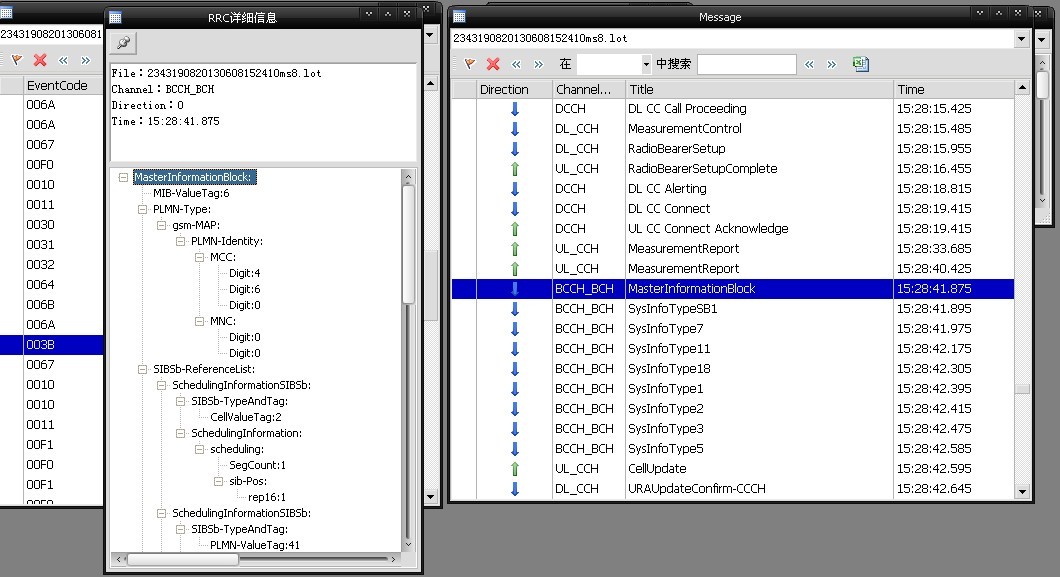The image size is (1060, 577).
Task: Select event code 003B in left list
Action: pyautogui.click(x=51, y=345)
